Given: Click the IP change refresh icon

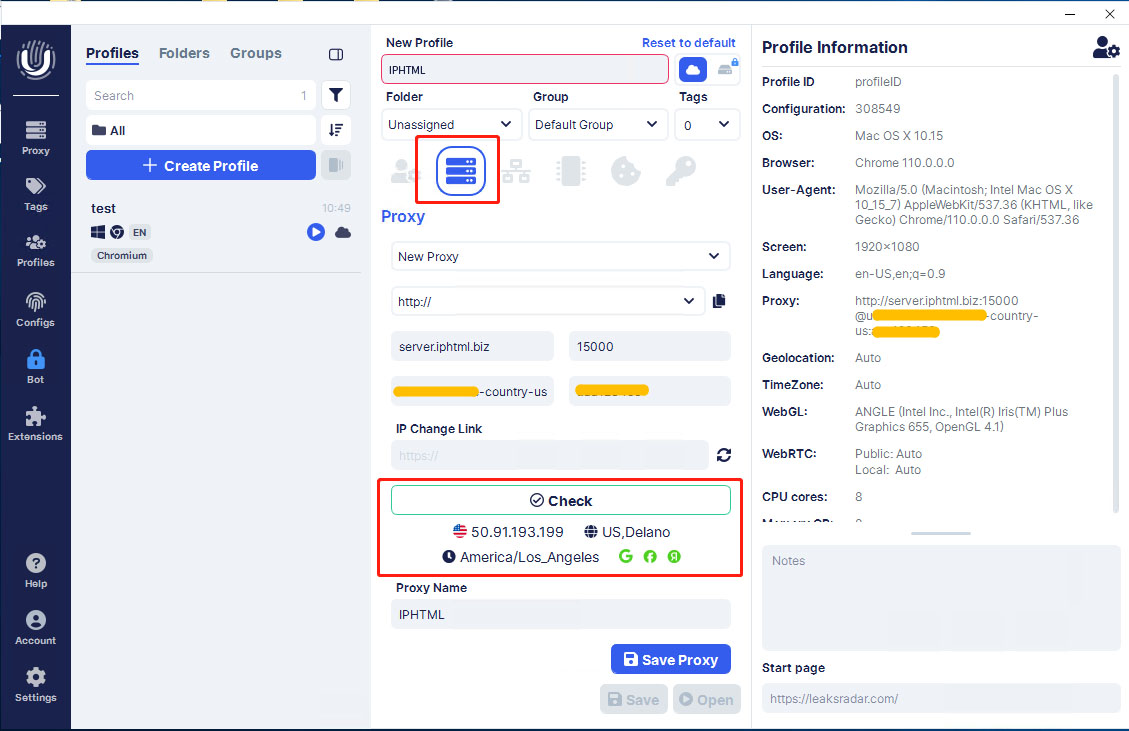Looking at the screenshot, I should click(724, 455).
